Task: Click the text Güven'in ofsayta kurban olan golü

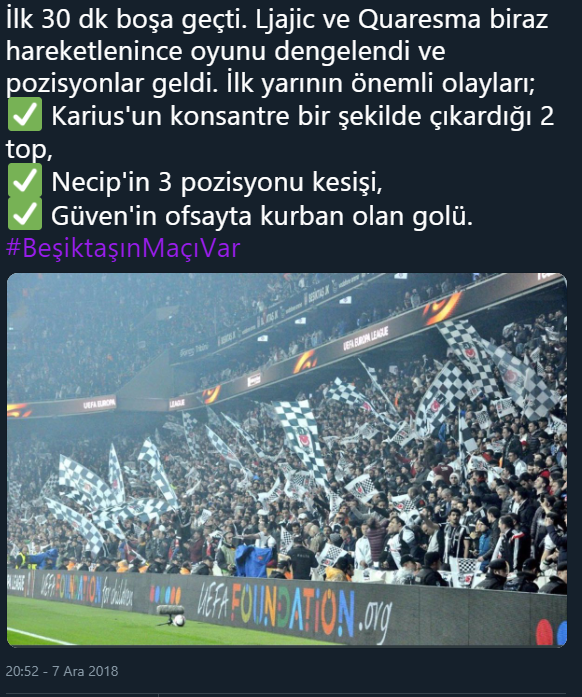Action: point(262,215)
